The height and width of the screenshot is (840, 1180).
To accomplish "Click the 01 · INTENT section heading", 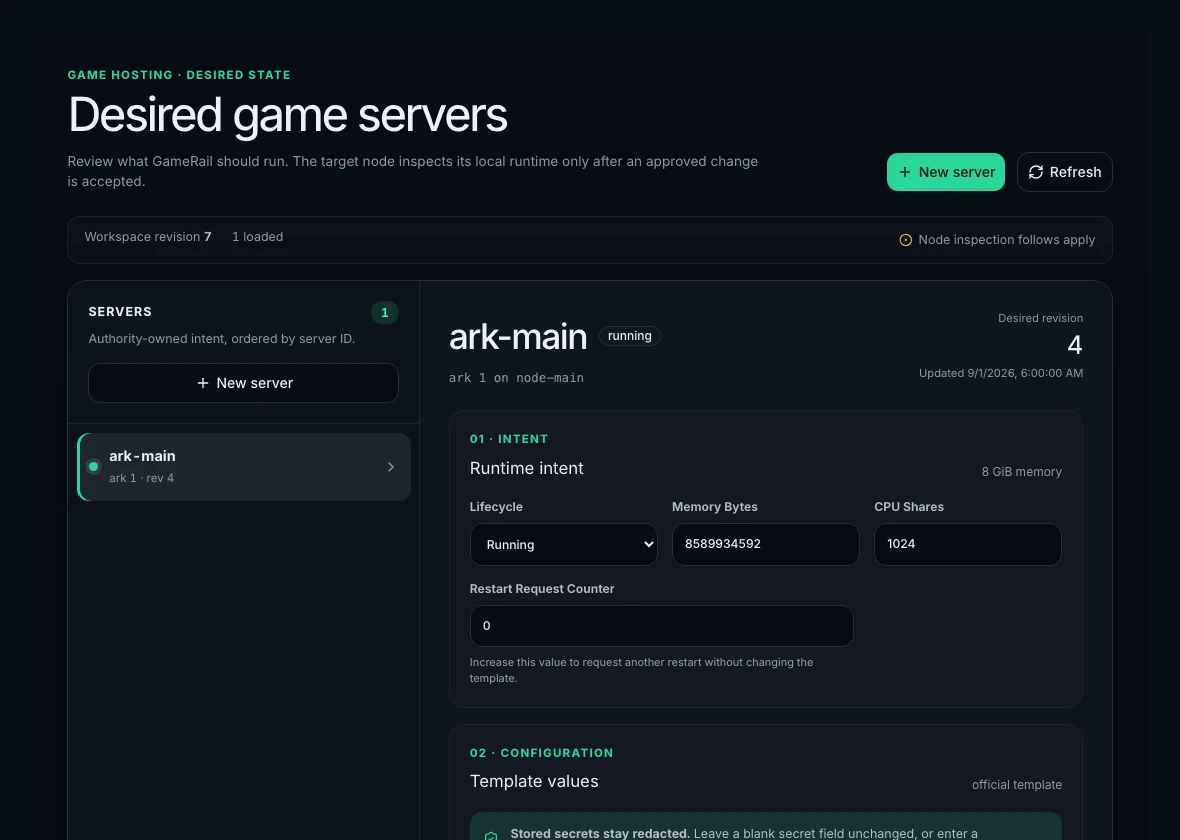I will (509, 439).
